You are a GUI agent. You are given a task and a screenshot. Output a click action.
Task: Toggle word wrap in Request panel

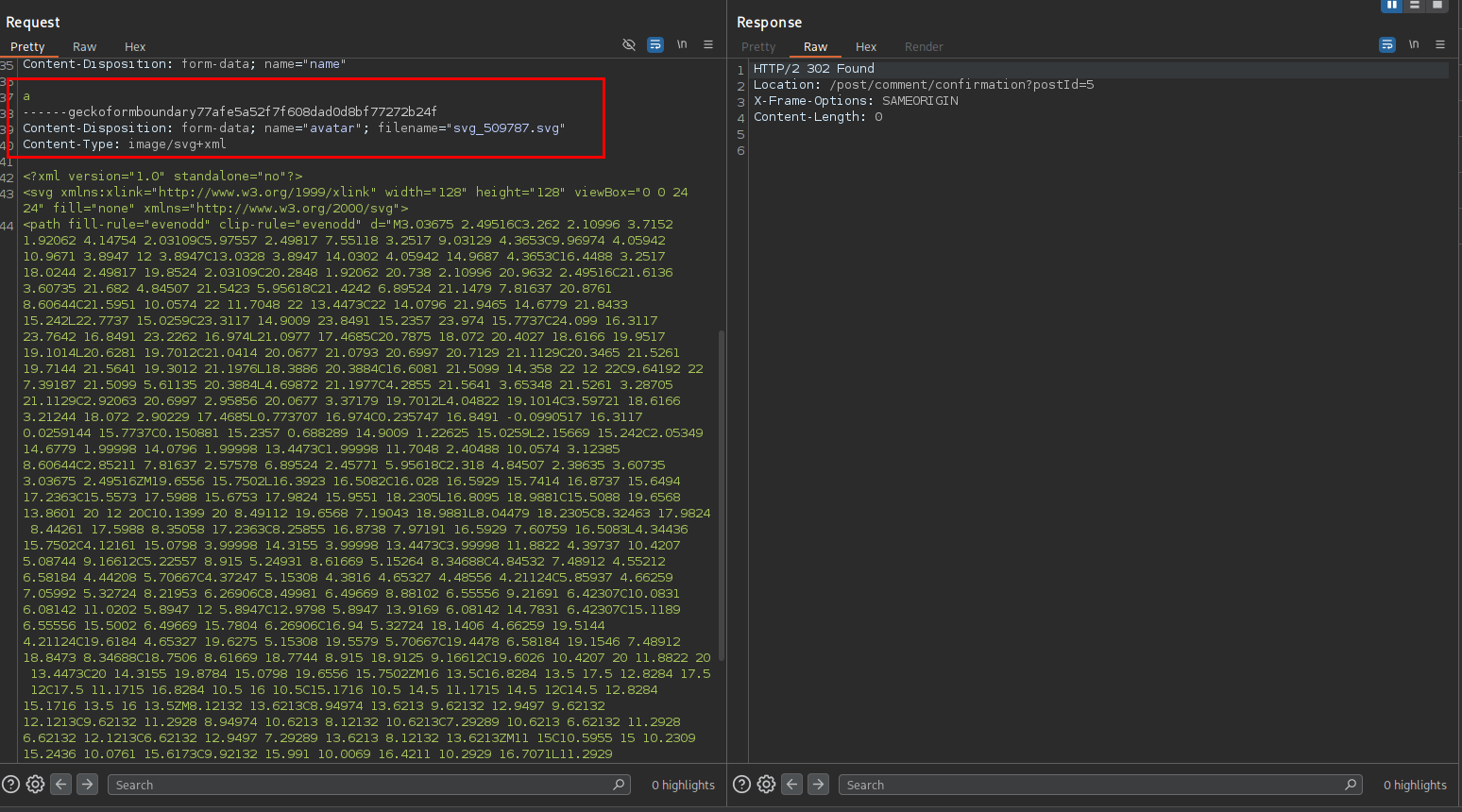pyautogui.click(x=655, y=45)
